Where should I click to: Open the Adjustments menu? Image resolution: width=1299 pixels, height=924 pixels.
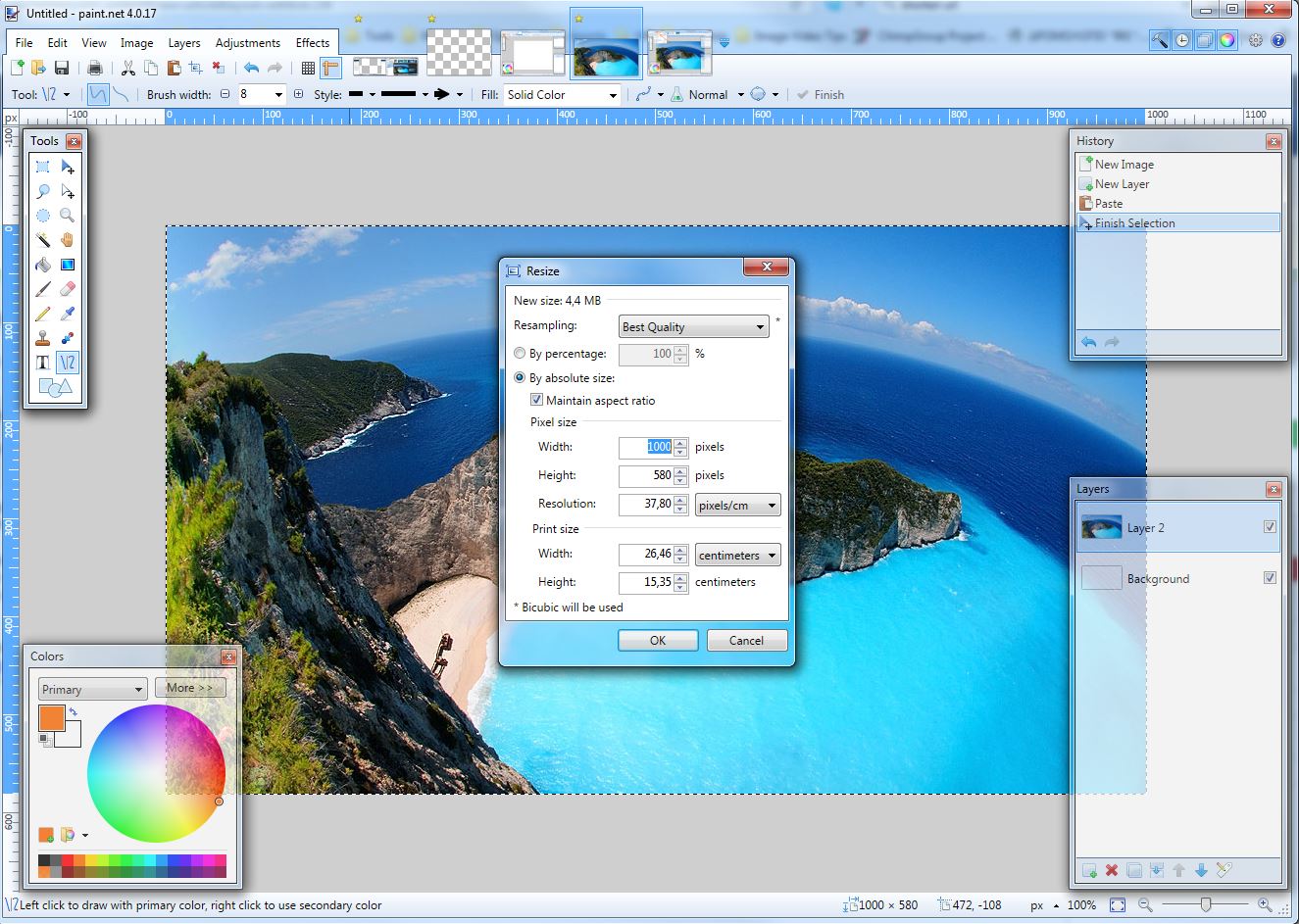(247, 43)
